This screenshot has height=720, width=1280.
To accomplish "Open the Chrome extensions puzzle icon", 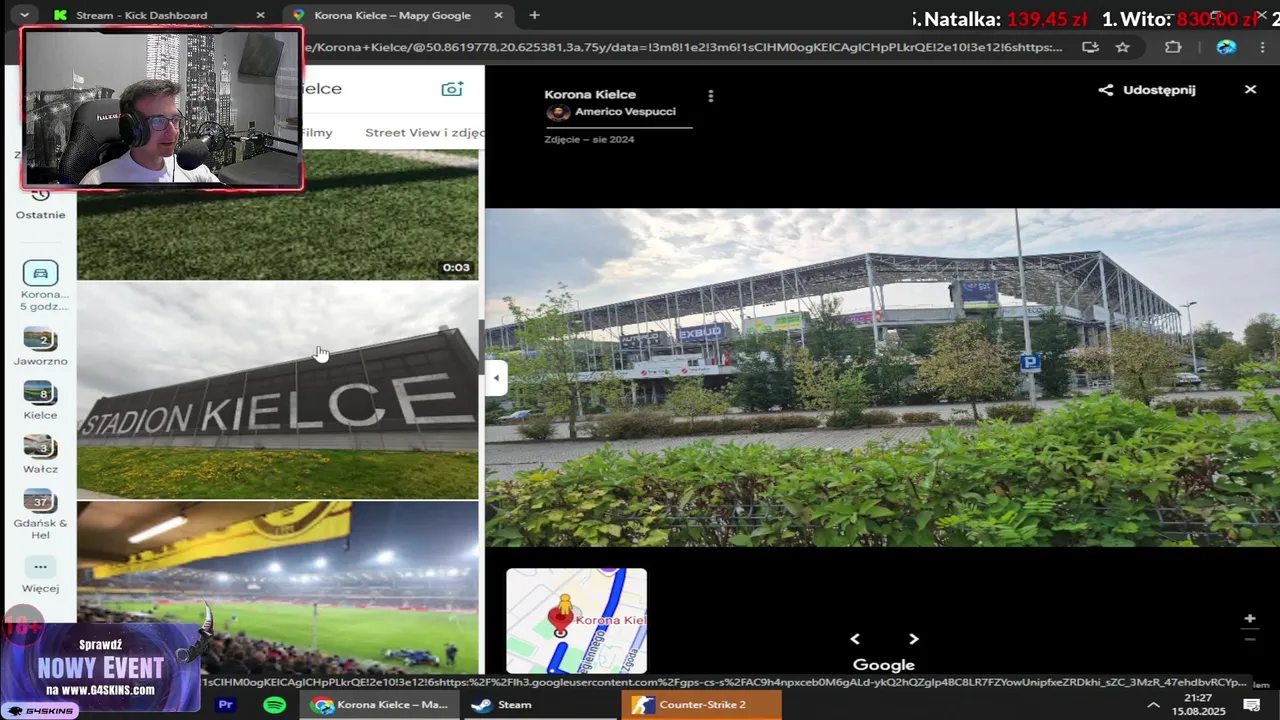I will 1174,47.
